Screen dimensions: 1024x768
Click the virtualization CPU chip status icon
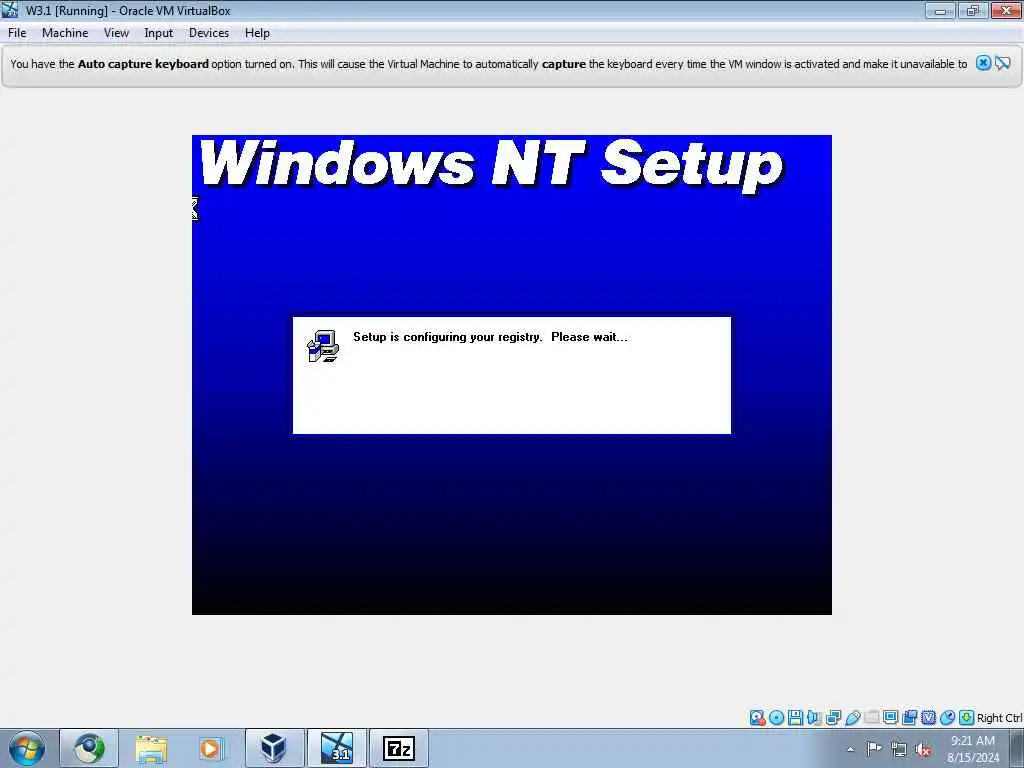point(928,718)
